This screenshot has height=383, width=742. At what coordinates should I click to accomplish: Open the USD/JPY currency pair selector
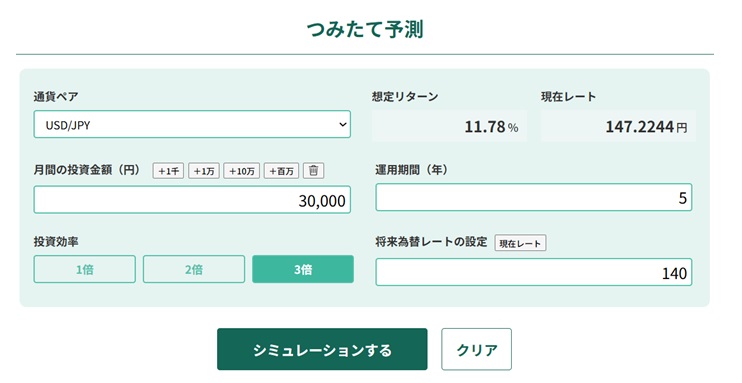[x=192, y=125]
